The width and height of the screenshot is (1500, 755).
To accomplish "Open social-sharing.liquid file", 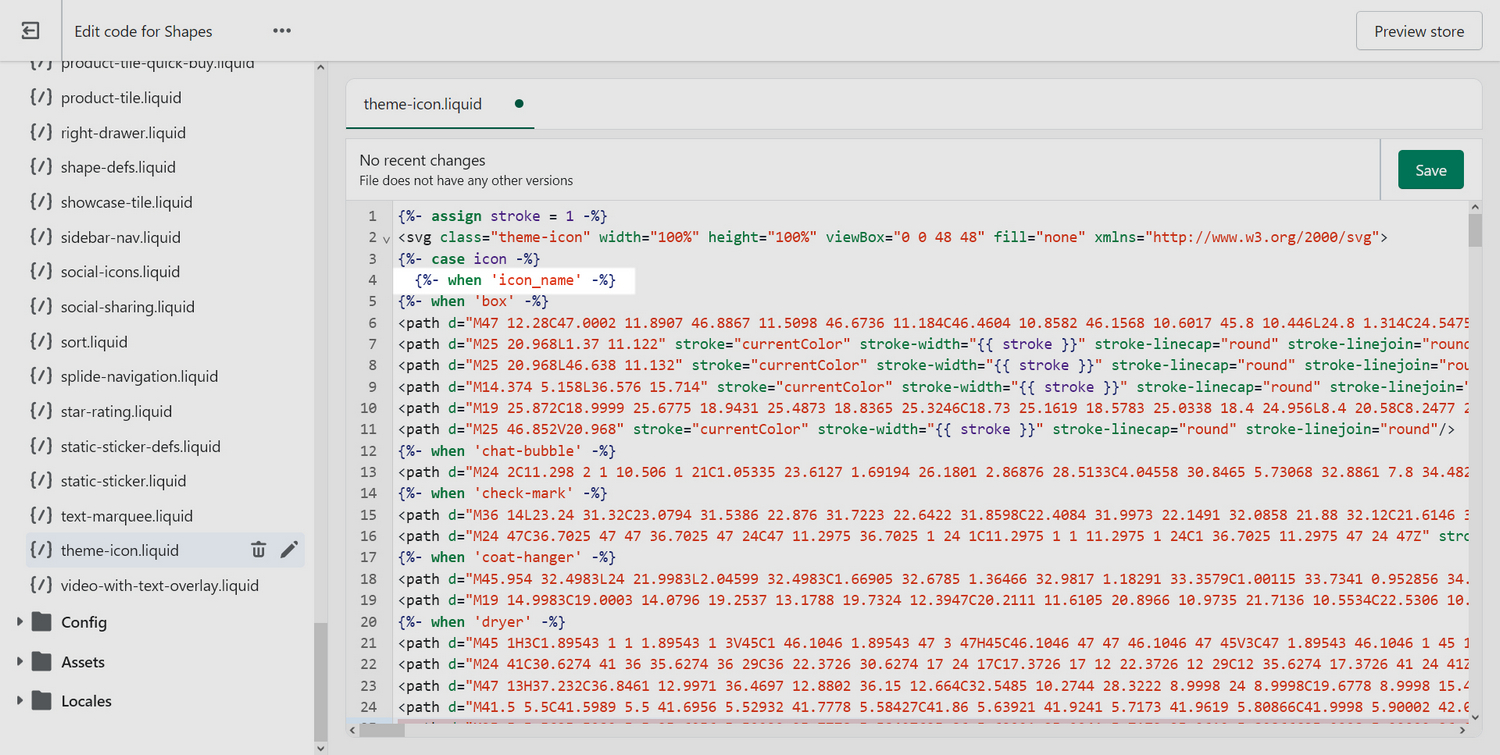I will pos(127,306).
